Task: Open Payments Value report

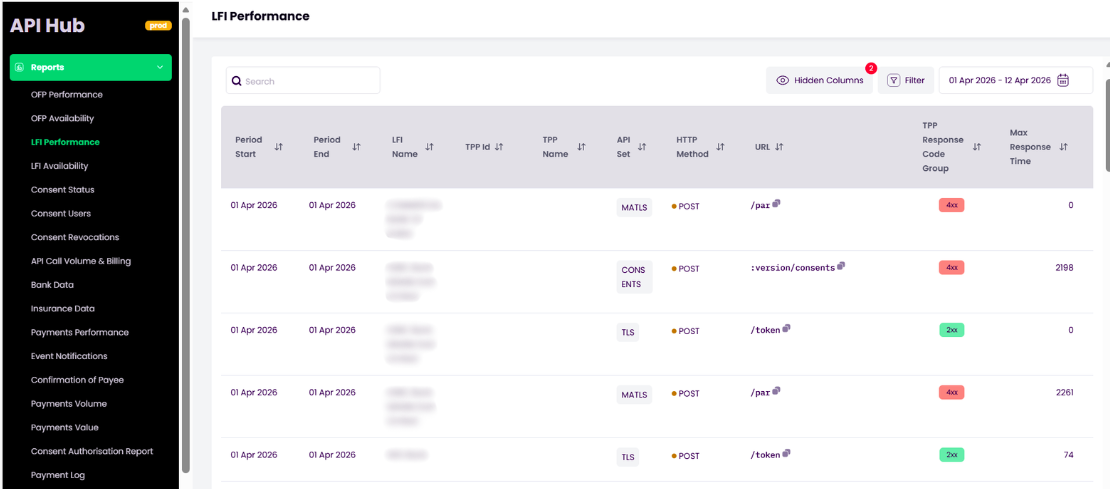Action: click(x=64, y=427)
